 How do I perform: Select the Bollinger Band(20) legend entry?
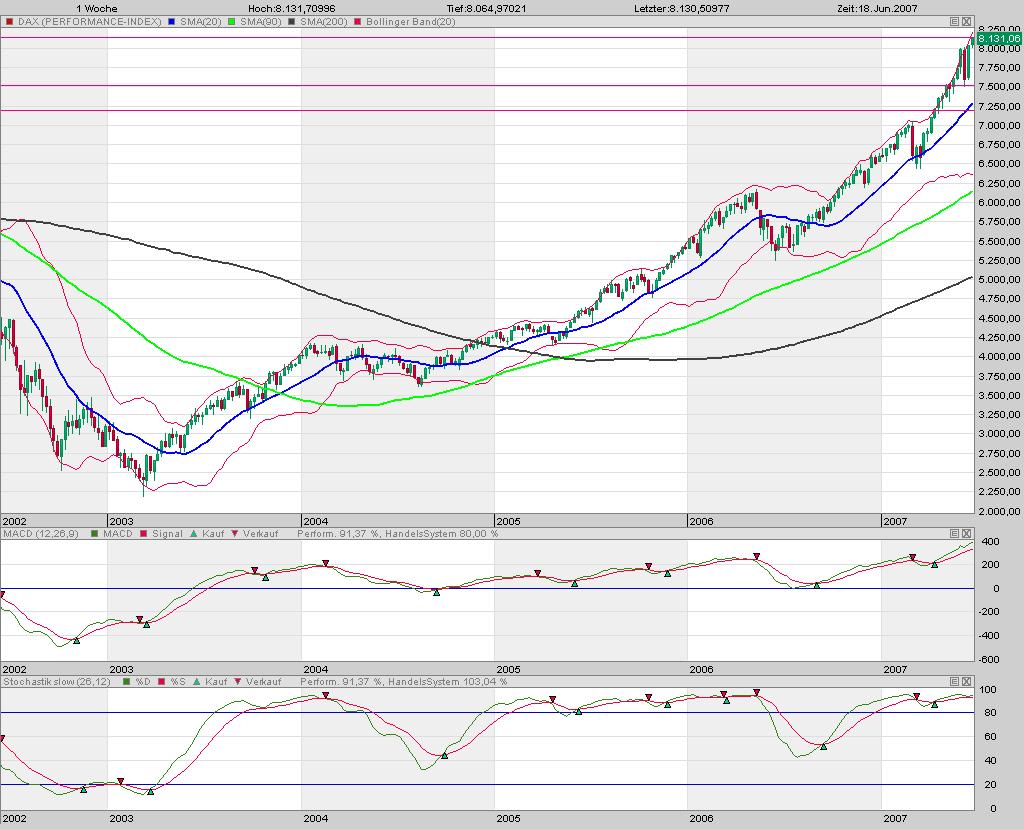pos(405,22)
